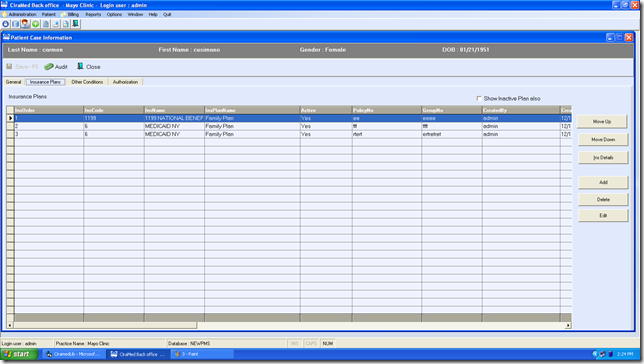Click the Active column header
This screenshot has width=644, height=364.
pyautogui.click(x=326, y=110)
